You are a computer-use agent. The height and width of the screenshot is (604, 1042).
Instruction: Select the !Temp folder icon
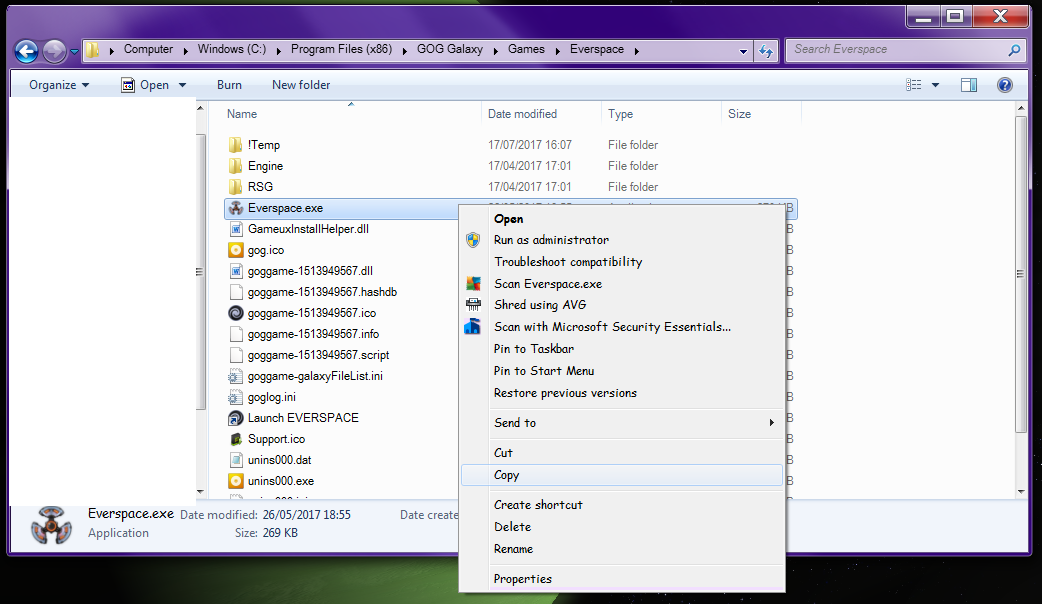tap(235, 145)
